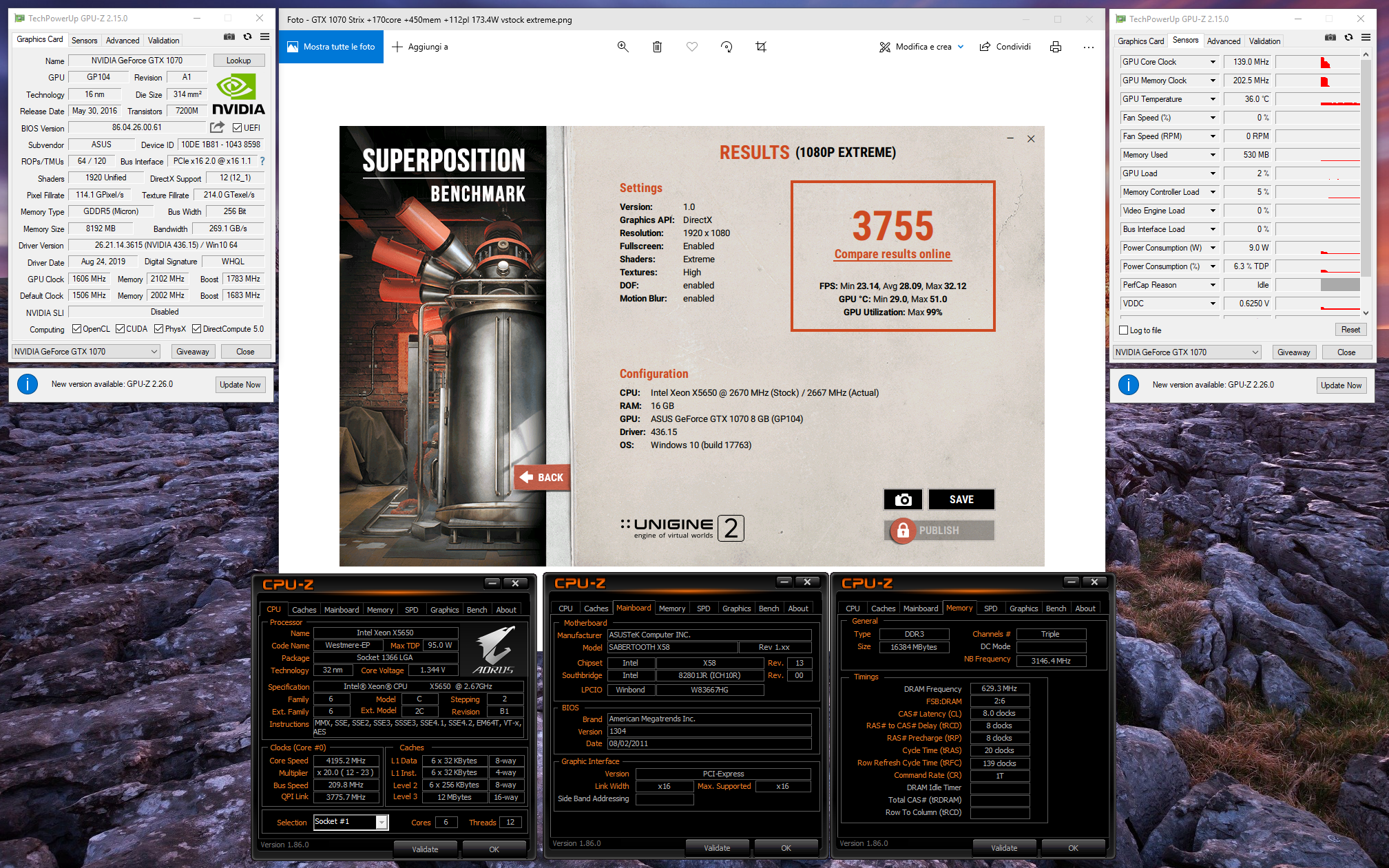Click the GPU Name field in GPU-Z
Image resolution: width=1389 pixels, height=868 pixels.
(137, 61)
